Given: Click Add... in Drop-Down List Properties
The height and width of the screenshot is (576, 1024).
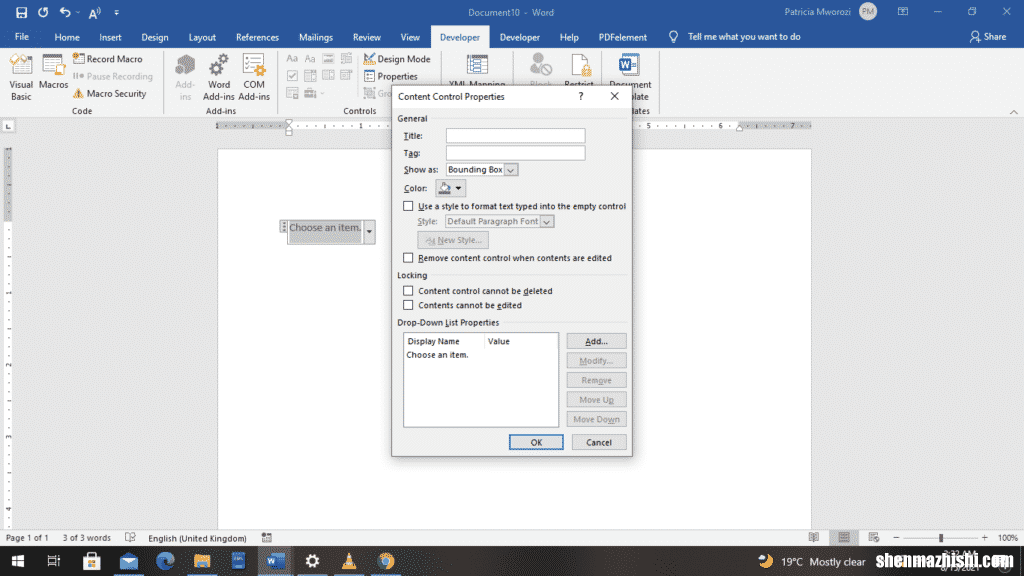Looking at the screenshot, I should tap(596, 341).
